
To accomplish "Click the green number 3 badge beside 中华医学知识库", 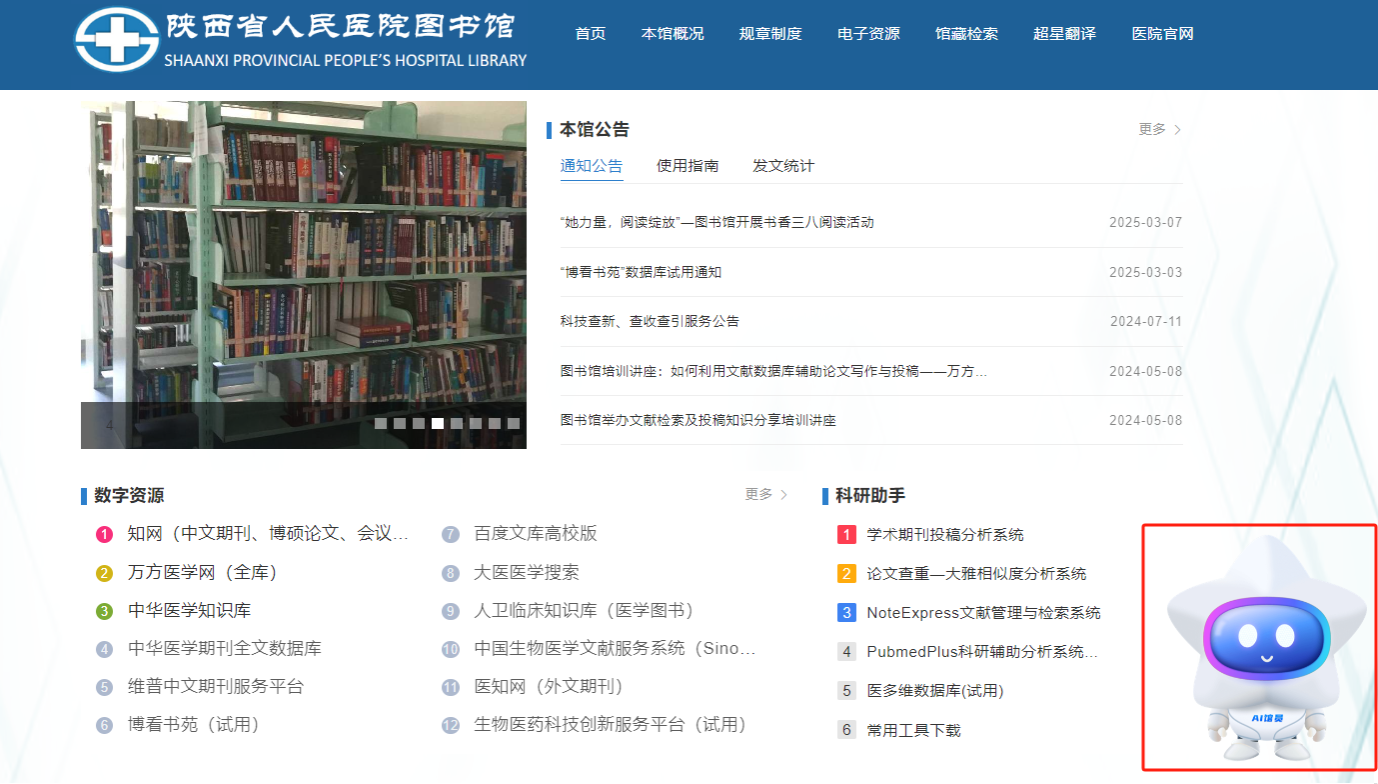I will (105, 611).
